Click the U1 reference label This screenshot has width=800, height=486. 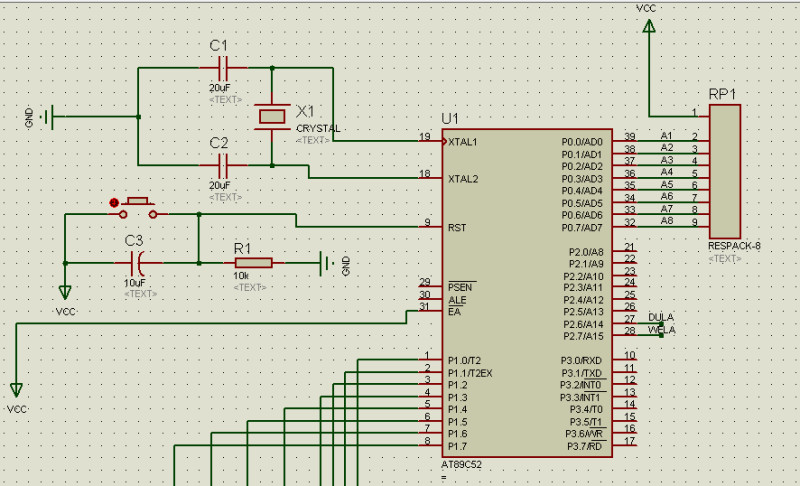point(451,118)
